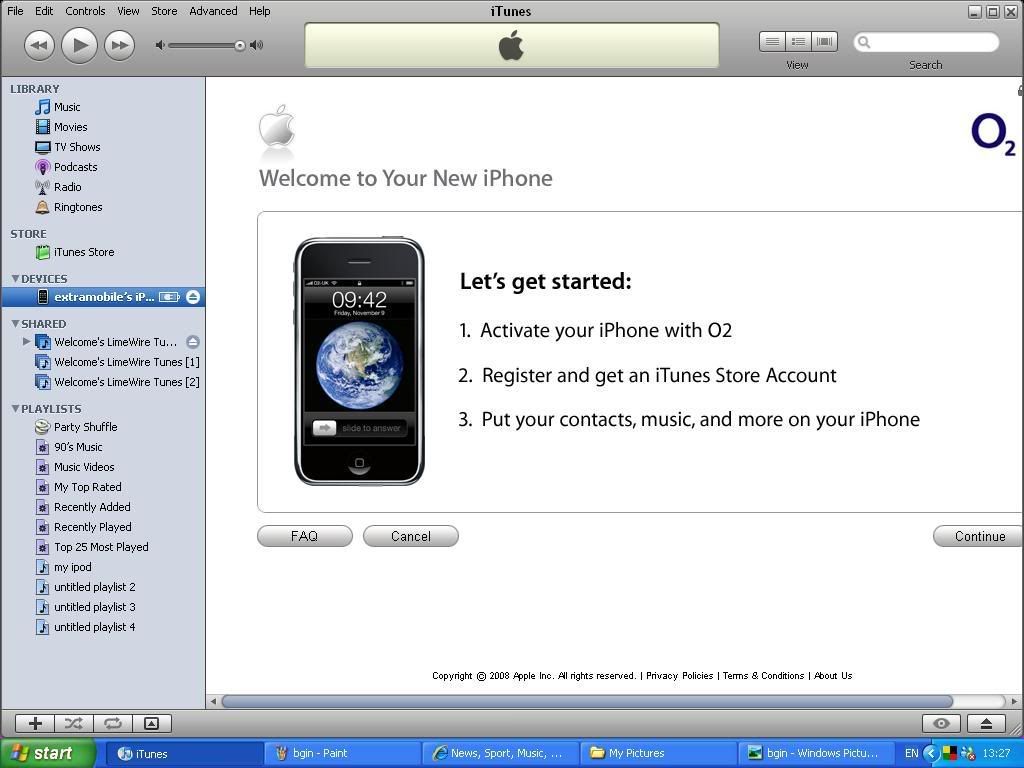
Task: Open the Top 25 Most Played playlist
Action: tap(101, 547)
